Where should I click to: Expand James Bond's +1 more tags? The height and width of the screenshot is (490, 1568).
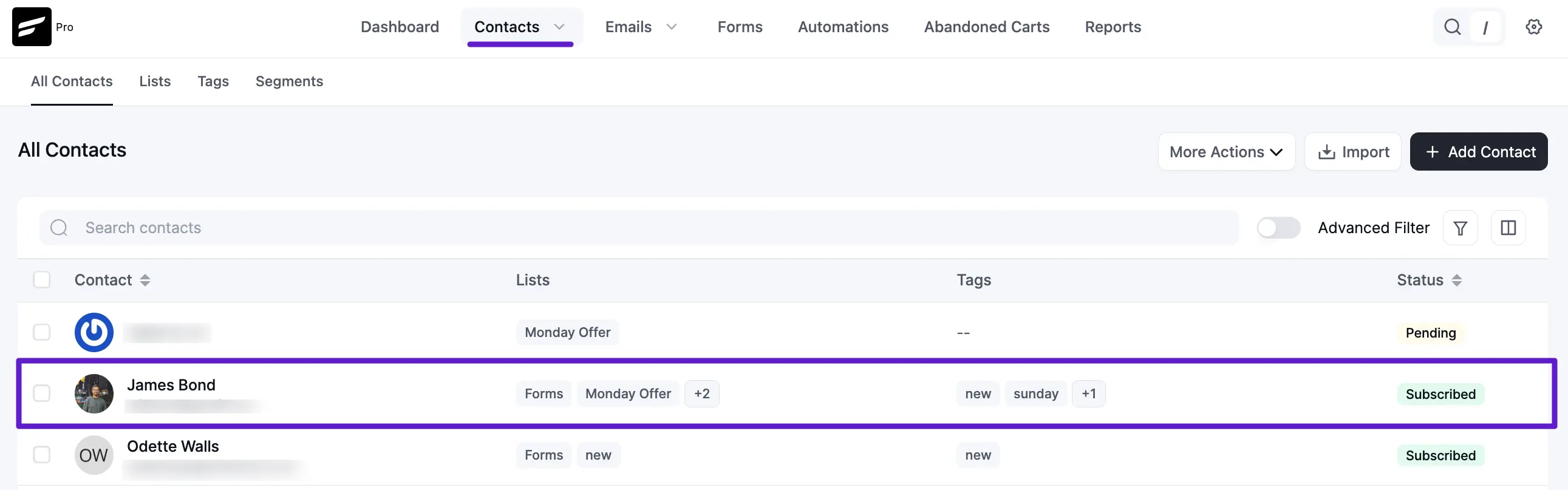pos(1088,394)
